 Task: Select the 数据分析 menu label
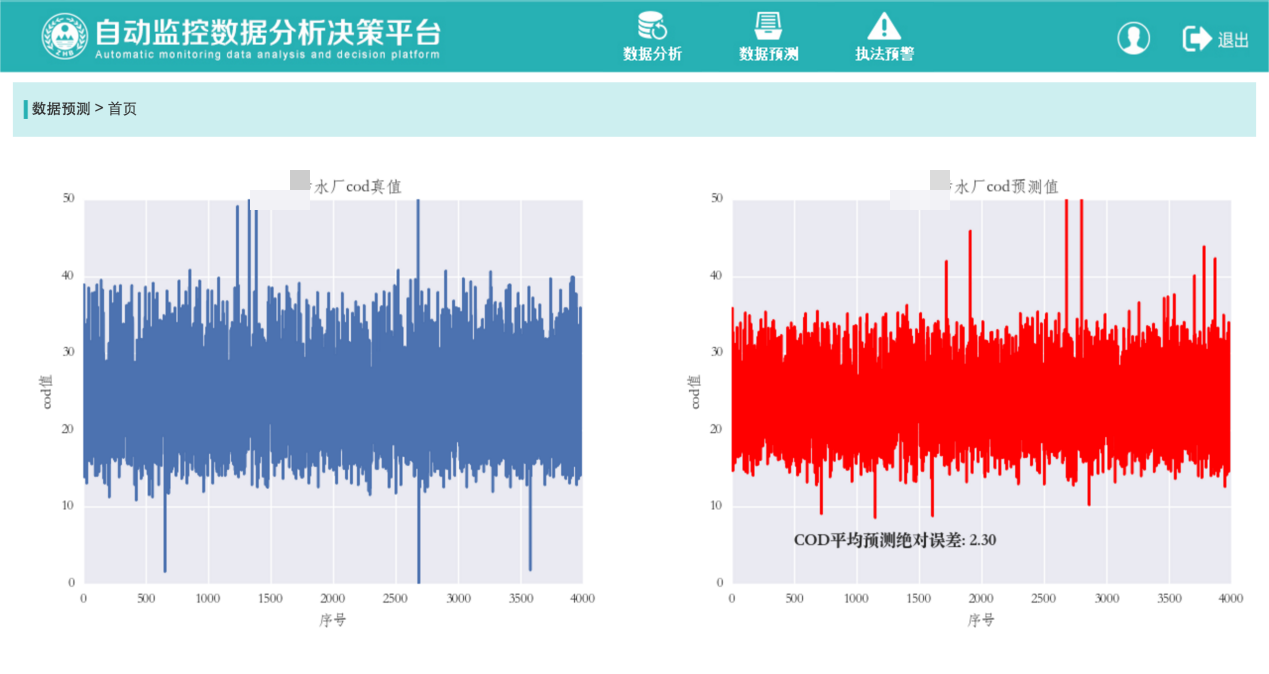point(652,54)
